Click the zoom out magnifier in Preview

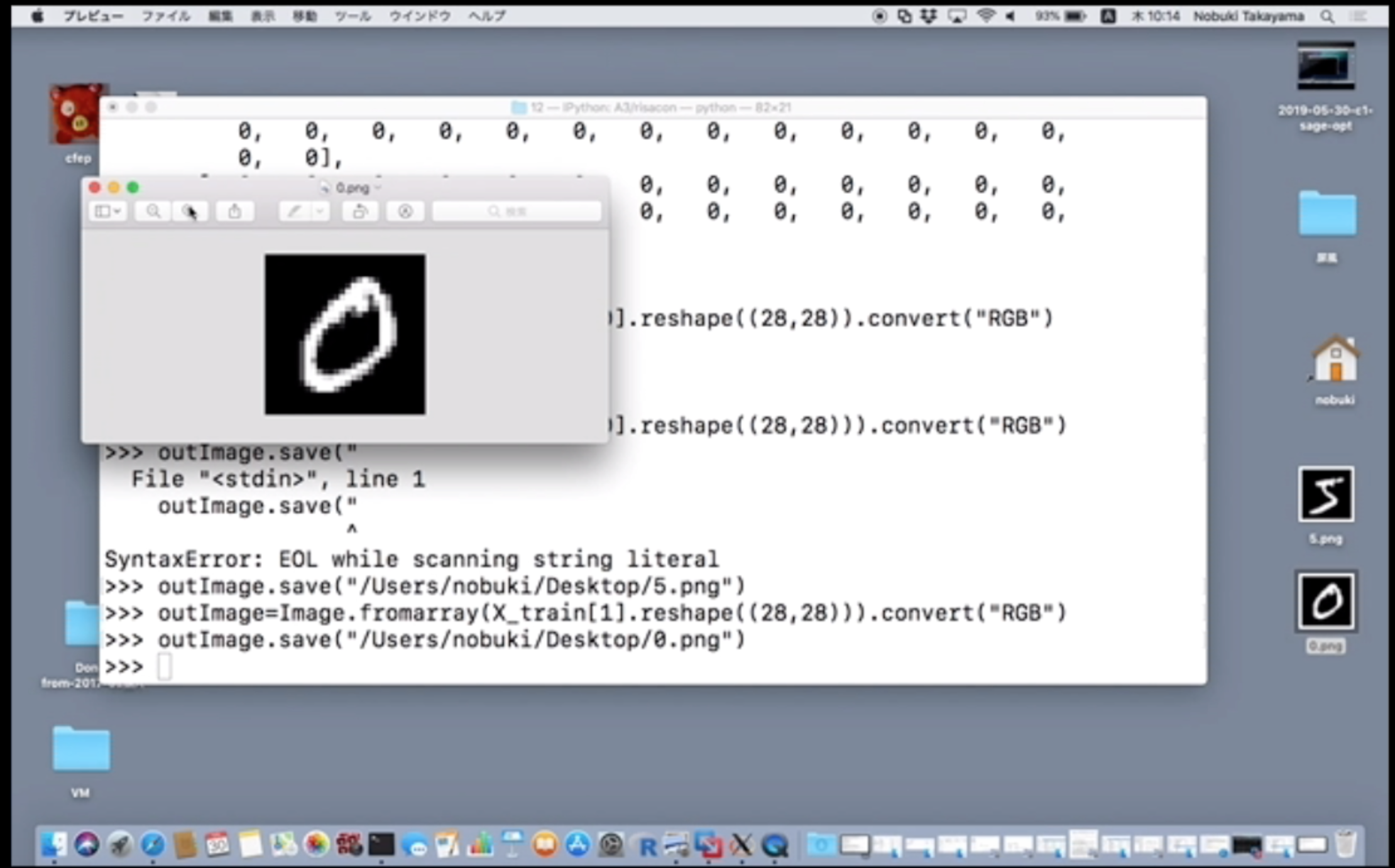pyautogui.click(x=153, y=212)
